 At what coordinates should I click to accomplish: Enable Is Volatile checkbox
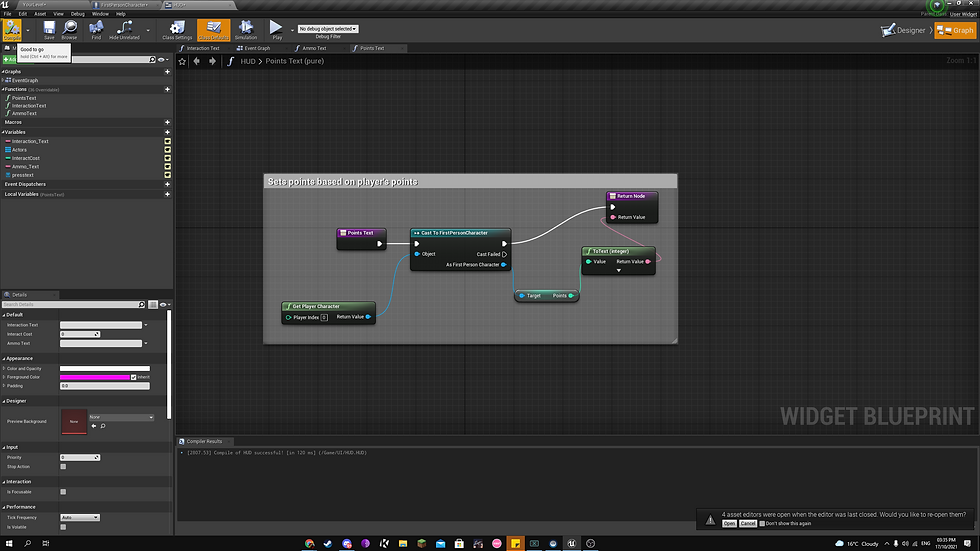coord(63,527)
